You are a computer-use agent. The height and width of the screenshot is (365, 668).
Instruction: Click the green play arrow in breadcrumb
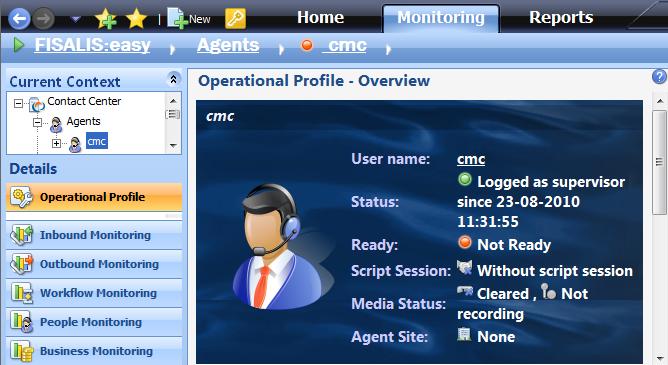[18, 45]
